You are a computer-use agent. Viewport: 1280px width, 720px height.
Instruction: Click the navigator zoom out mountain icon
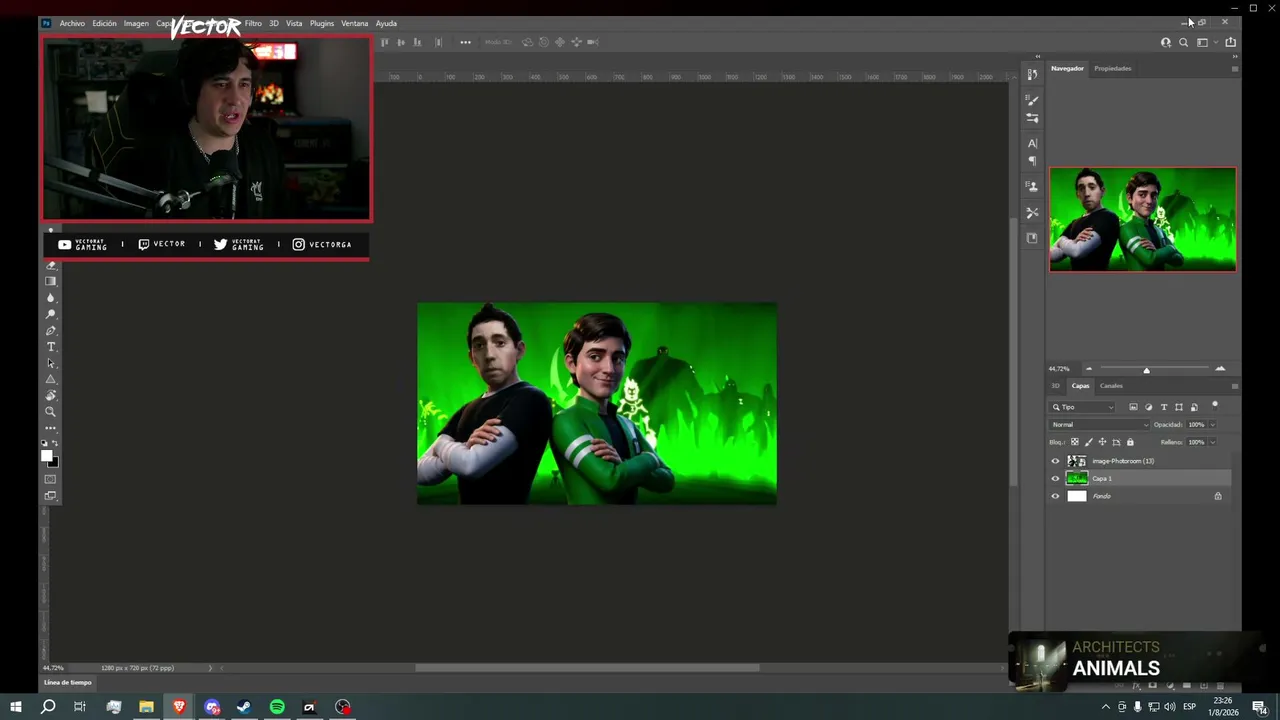coord(1089,369)
